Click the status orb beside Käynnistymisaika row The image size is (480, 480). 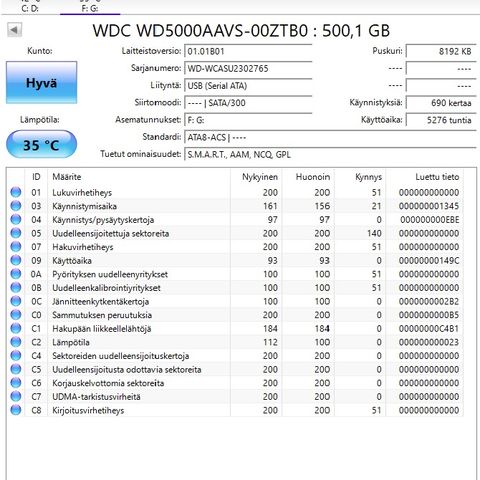click(16, 206)
